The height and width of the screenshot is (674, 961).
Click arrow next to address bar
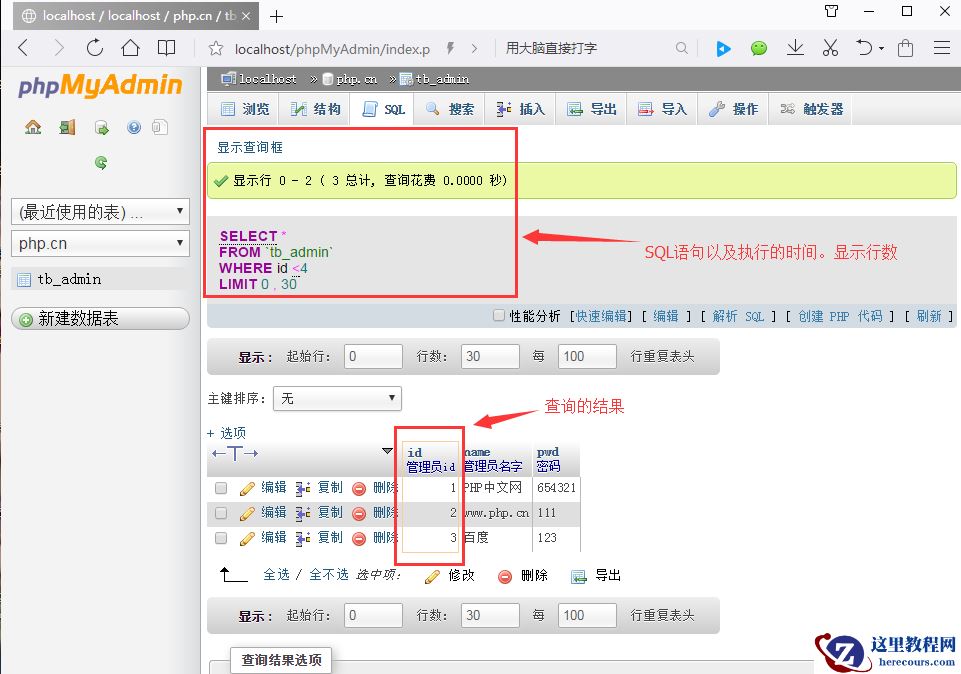(x=474, y=48)
